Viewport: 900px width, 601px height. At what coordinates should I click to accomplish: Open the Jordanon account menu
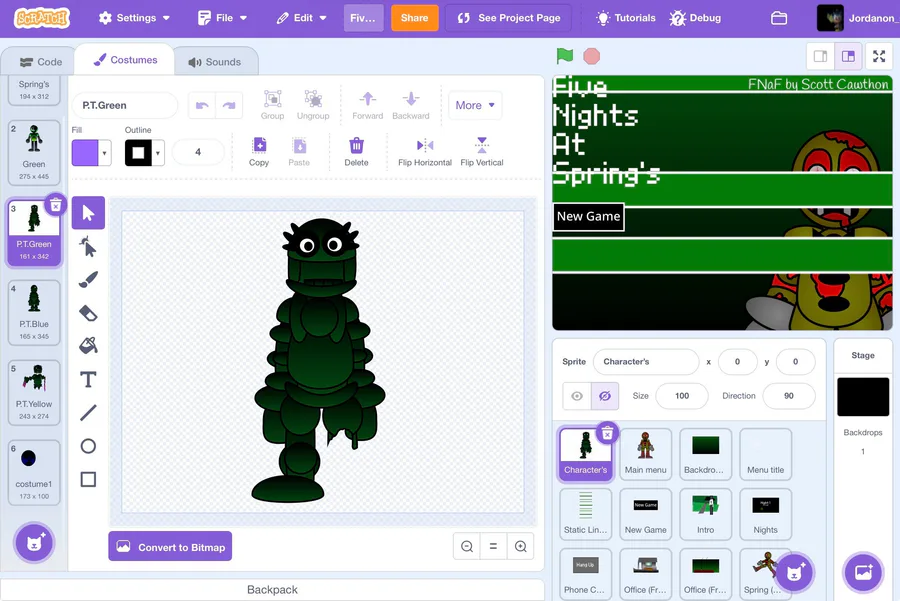[x=856, y=18]
